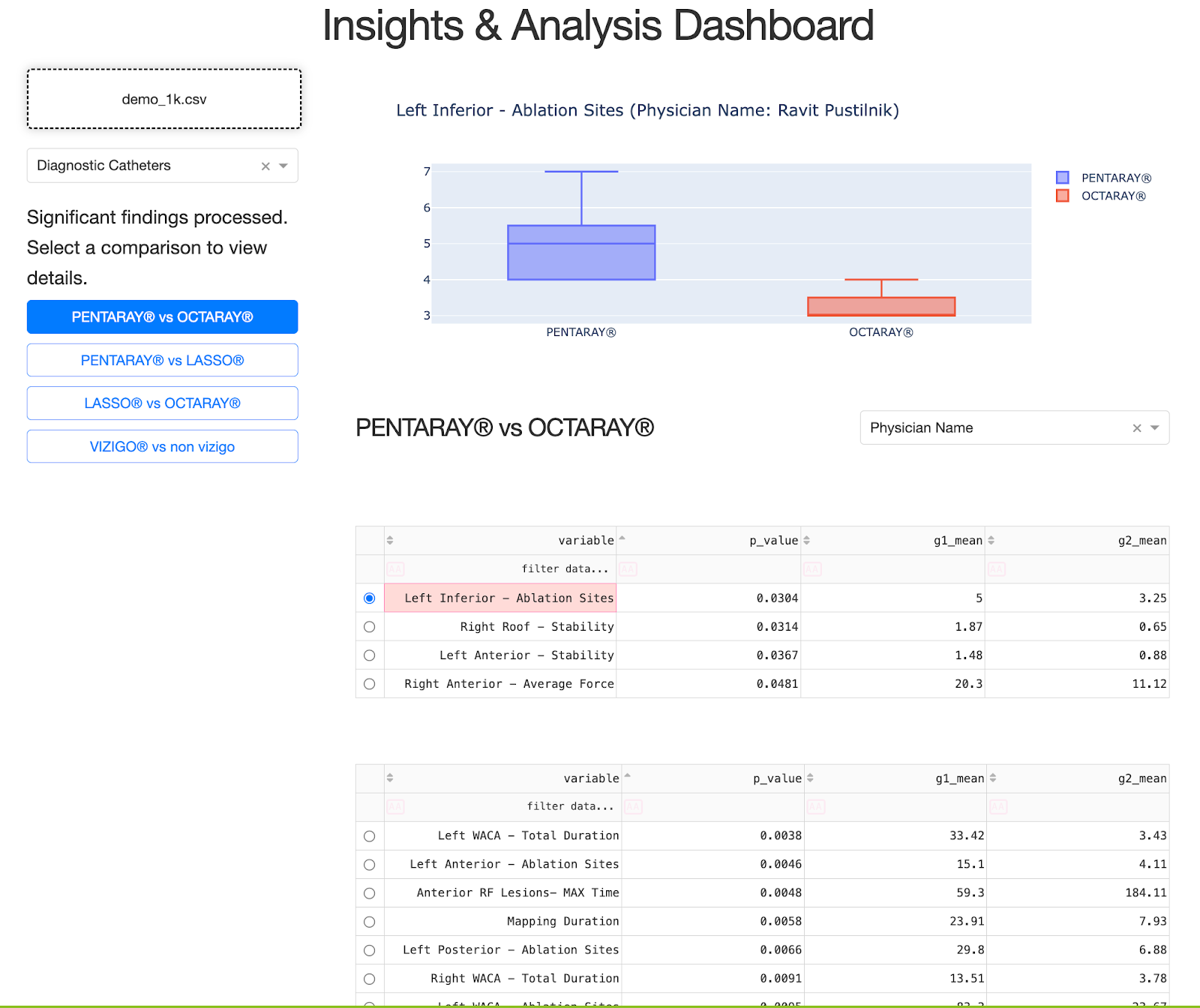Toggle case sensitivity for second table variable filter
Image resolution: width=1200 pixels, height=1008 pixels.
[395, 807]
